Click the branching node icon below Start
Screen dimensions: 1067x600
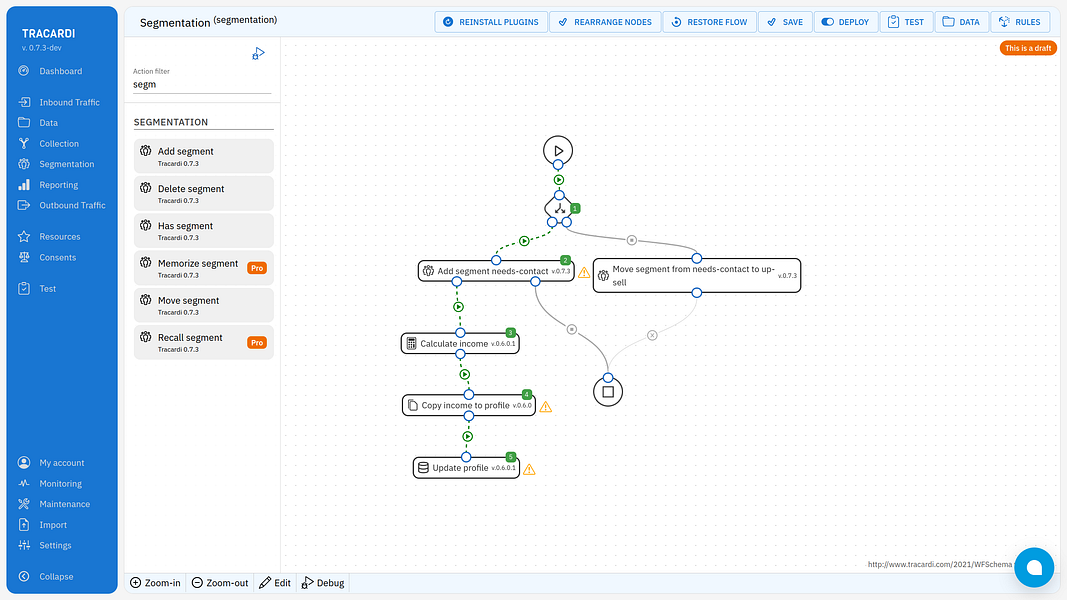click(x=559, y=209)
